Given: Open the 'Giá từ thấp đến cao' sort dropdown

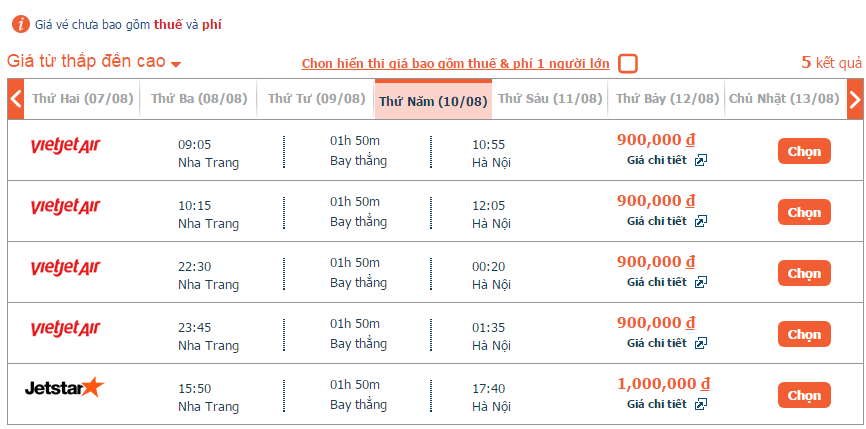Looking at the screenshot, I should pyautogui.click(x=94, y=62).
